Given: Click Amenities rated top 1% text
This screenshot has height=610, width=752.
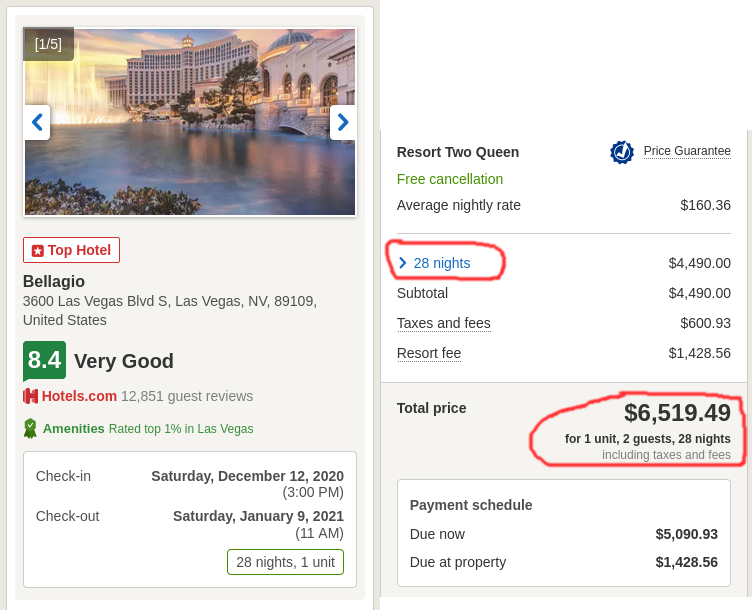Looking at the screenshot, I should 148,429.
